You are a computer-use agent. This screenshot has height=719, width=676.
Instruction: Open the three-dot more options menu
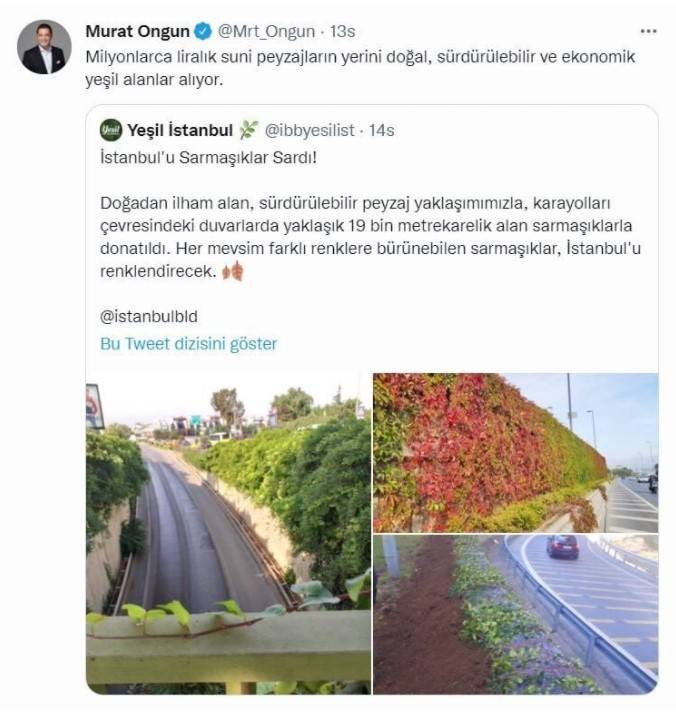[x=648, y=30]
